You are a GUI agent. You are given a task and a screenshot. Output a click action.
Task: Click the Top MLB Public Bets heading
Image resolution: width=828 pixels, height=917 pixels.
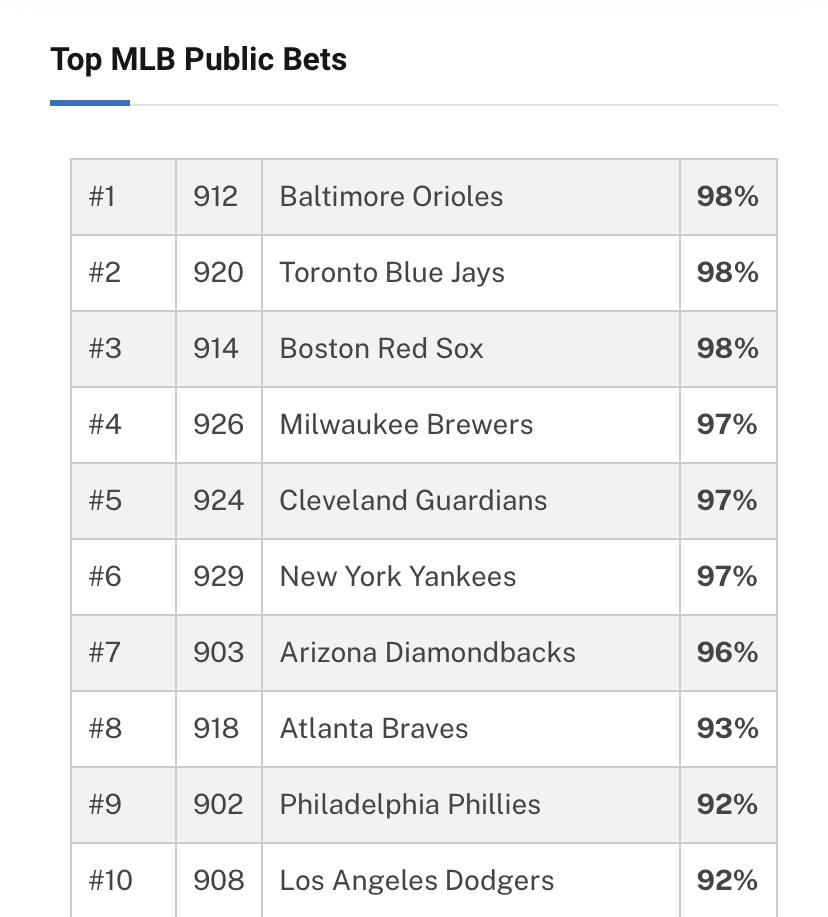coord(199,60)
